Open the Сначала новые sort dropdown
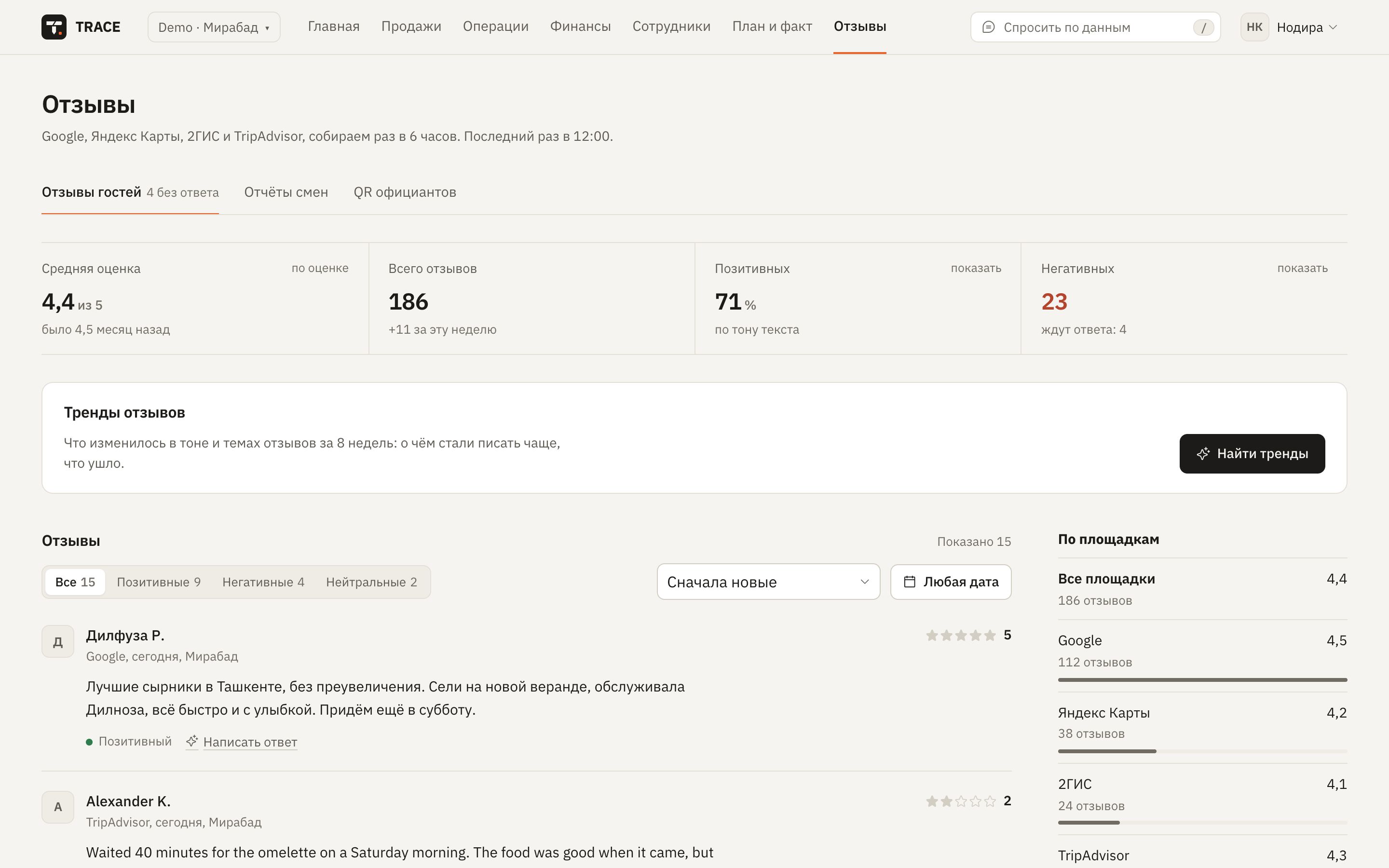Image resolution: width=1389 pixels, height=868 pixels. pyautogui.click(x=768, y=582)
